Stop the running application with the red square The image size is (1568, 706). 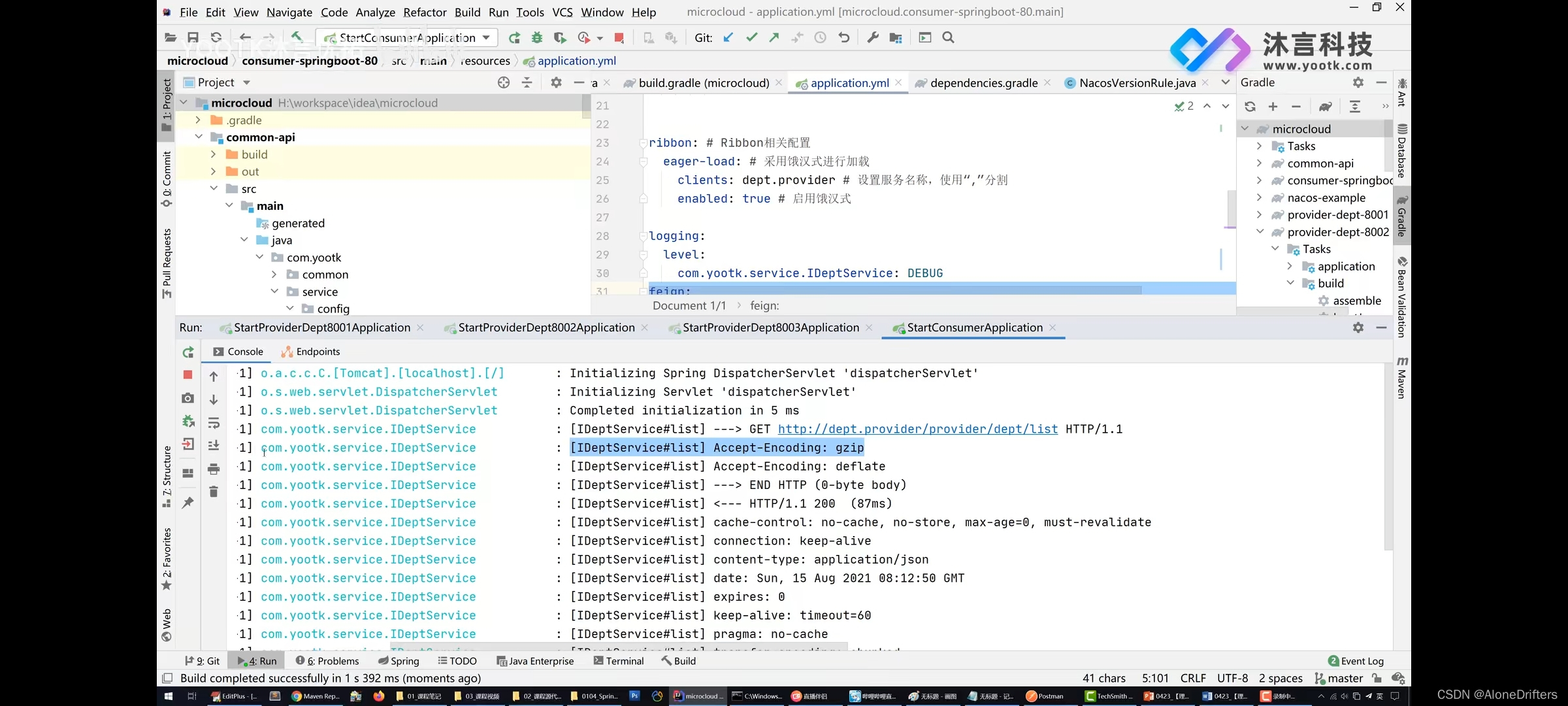tap(619, 38)
